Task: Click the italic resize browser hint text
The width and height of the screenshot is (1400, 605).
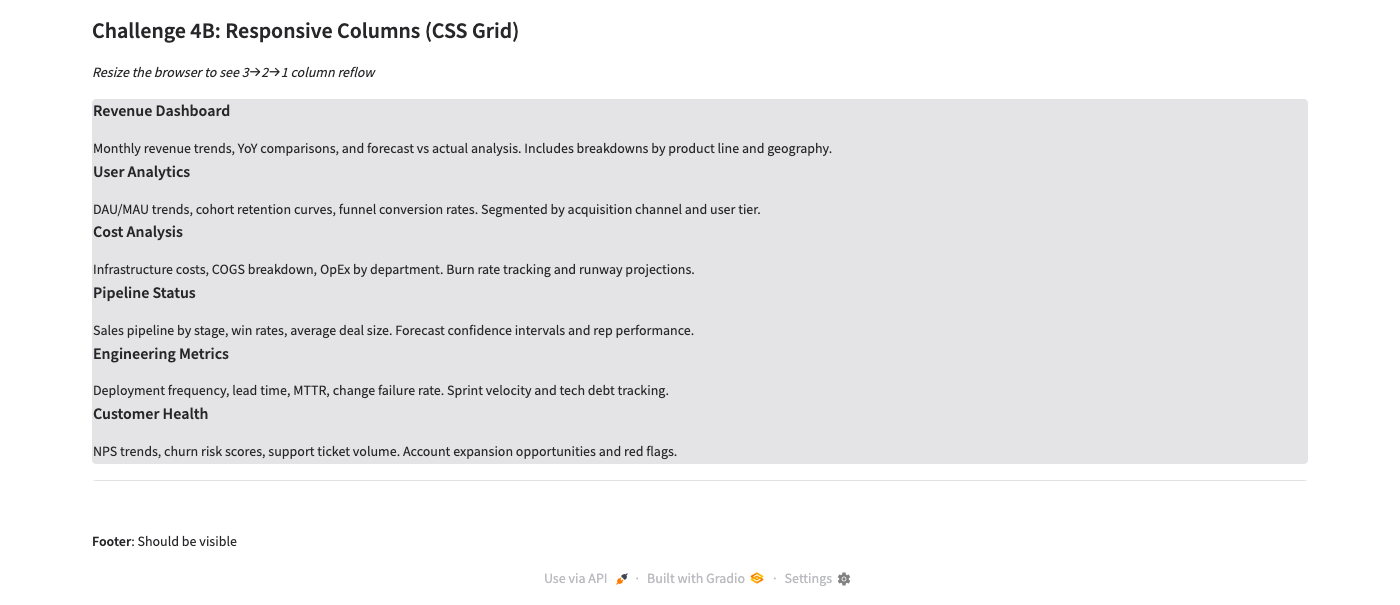Action: 233,72
